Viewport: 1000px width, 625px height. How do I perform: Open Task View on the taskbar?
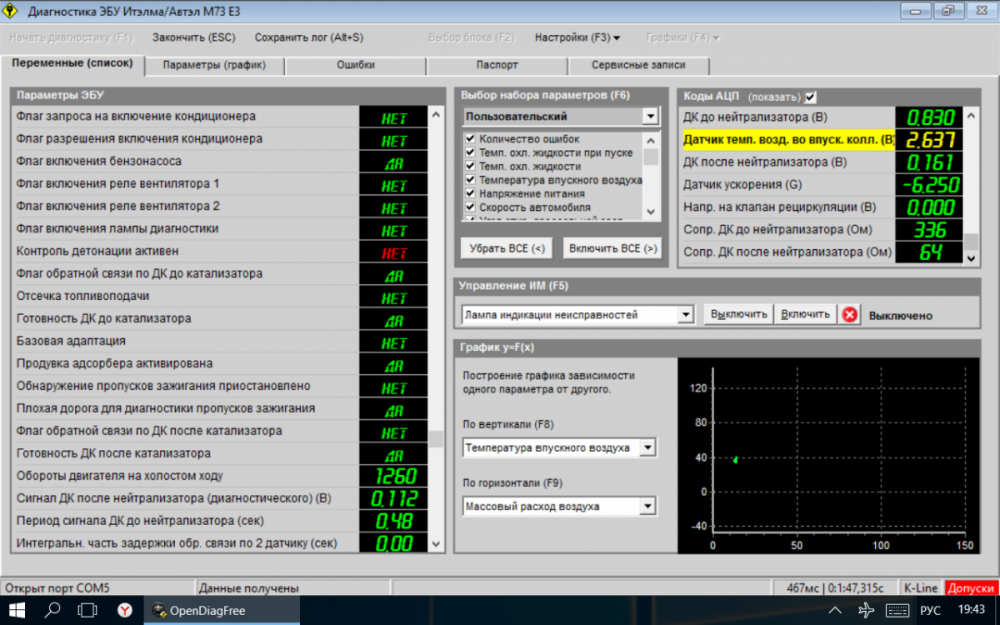(87, 610)
